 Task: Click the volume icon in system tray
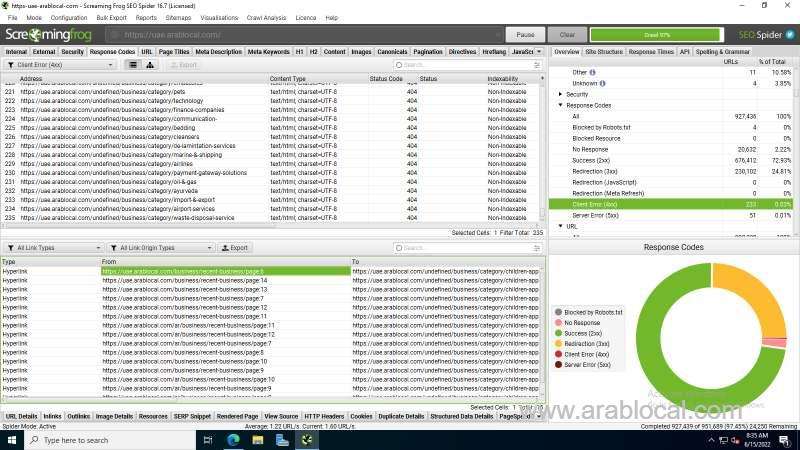[735, 440]
